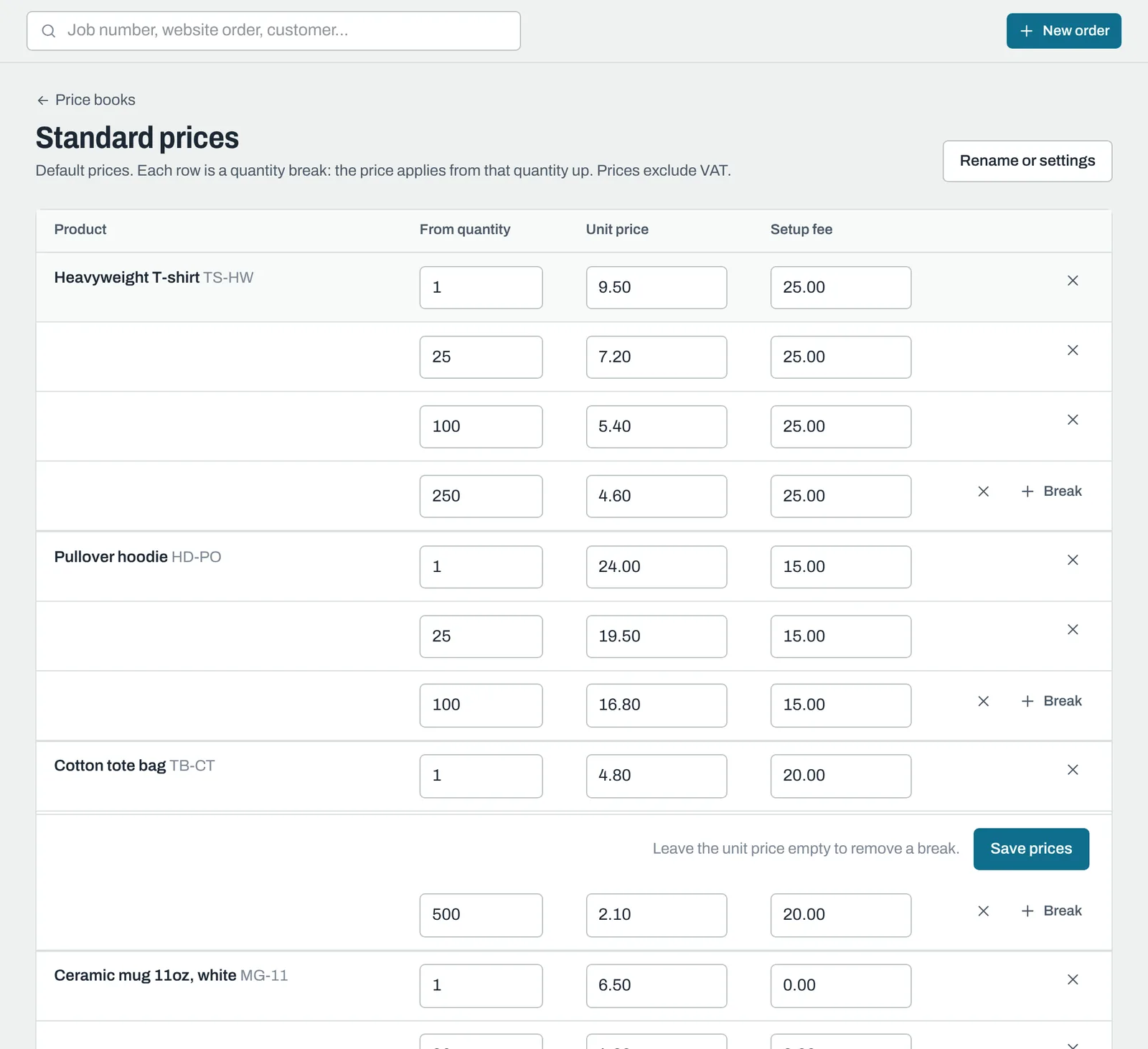Add a break to Heavyweight T-shirt
This screenshot has height=1049, width=1148.
1052,491
